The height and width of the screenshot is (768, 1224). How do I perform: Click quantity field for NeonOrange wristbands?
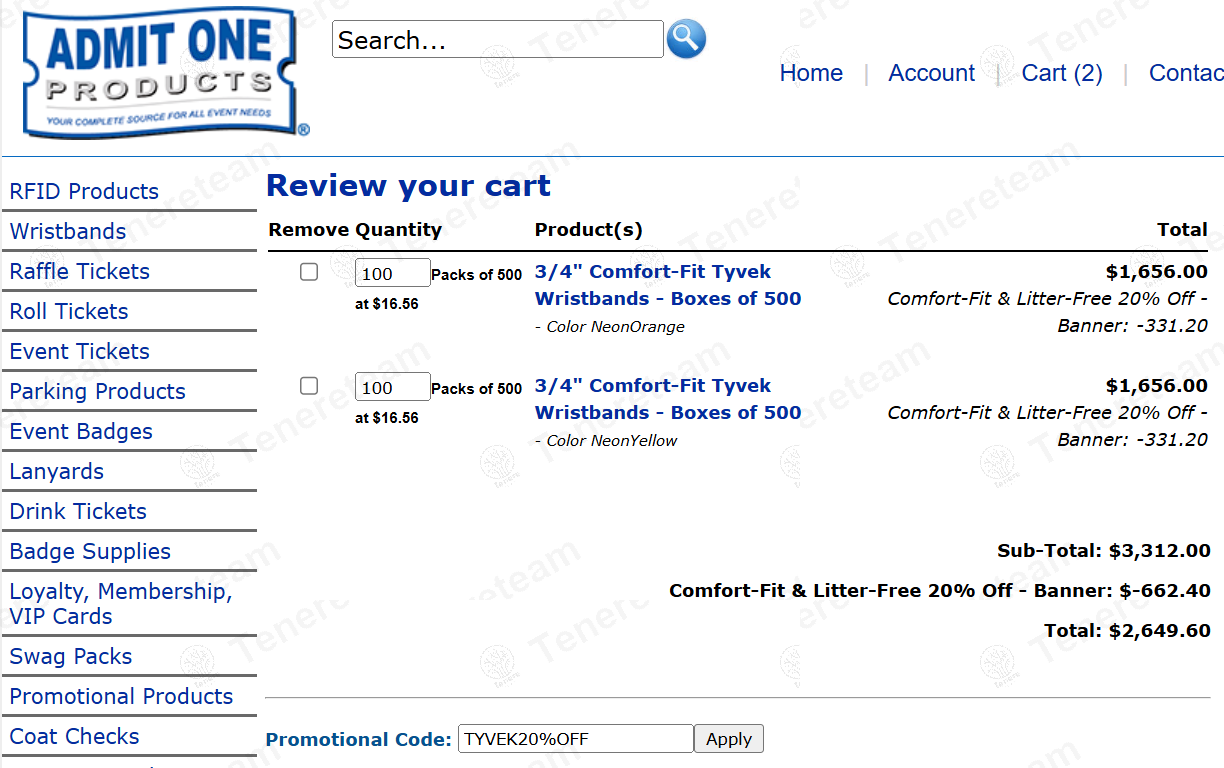(392, 274)
